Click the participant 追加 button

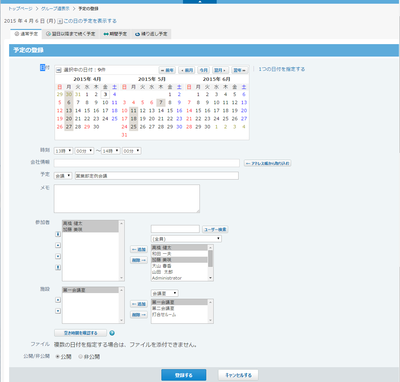[x=139, y=249]
